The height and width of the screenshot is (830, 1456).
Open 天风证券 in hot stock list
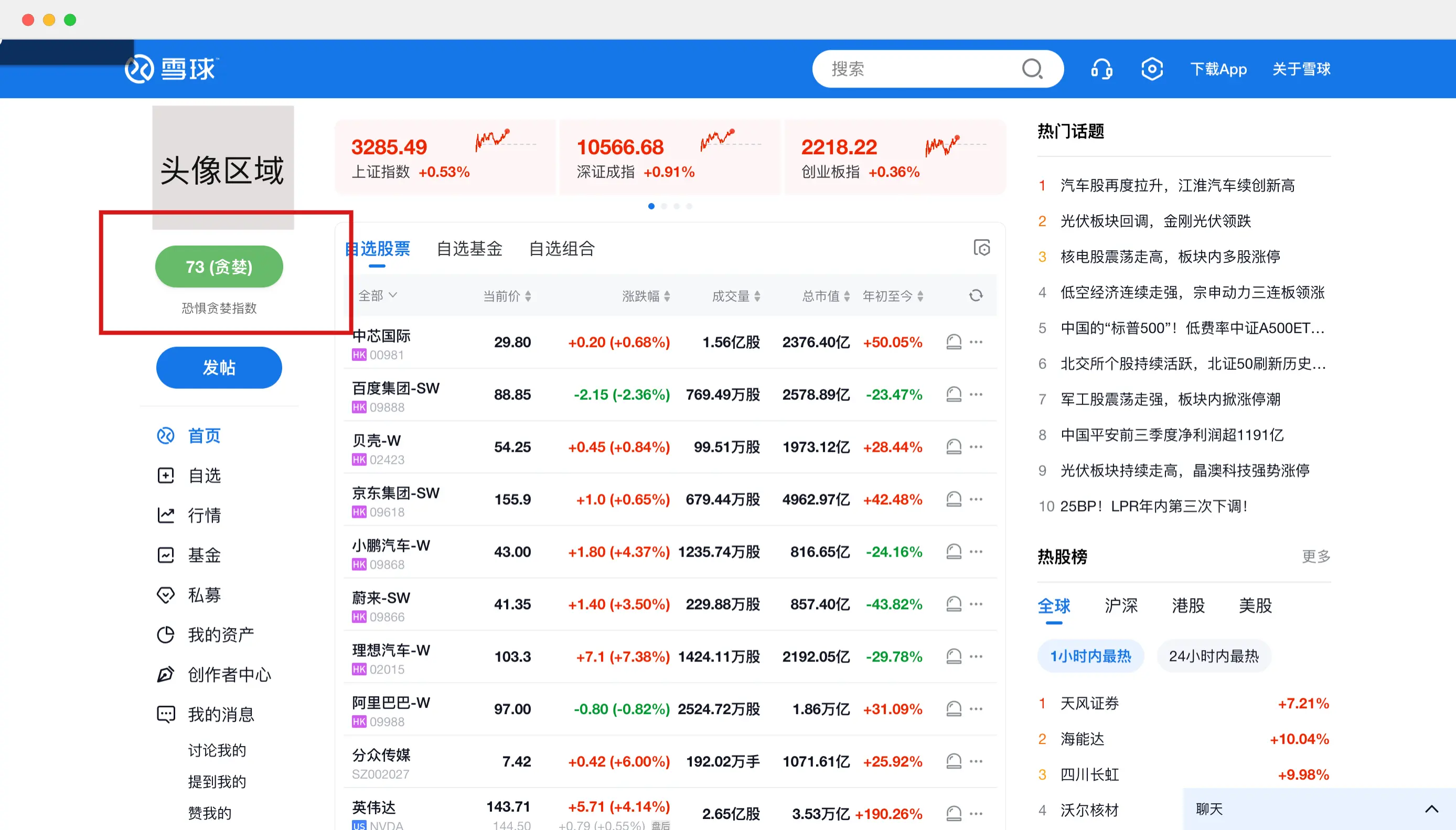tap(1089, 704)
